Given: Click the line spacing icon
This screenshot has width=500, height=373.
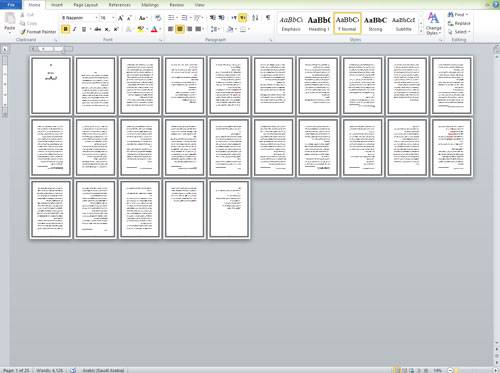Looking at the screenshot, I should click(x=214, y=29).
